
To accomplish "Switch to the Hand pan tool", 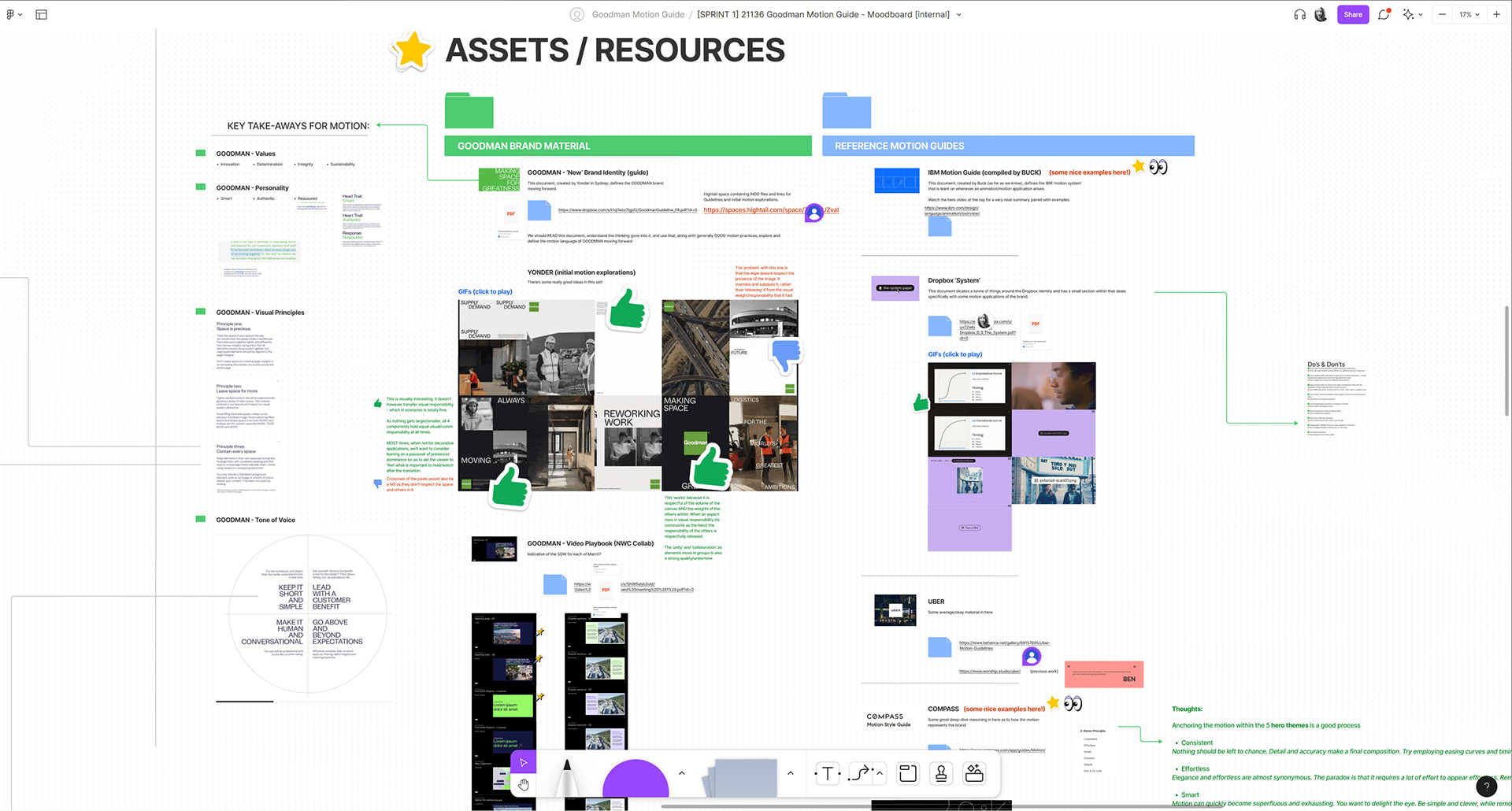I will click(x=524, y=784).
